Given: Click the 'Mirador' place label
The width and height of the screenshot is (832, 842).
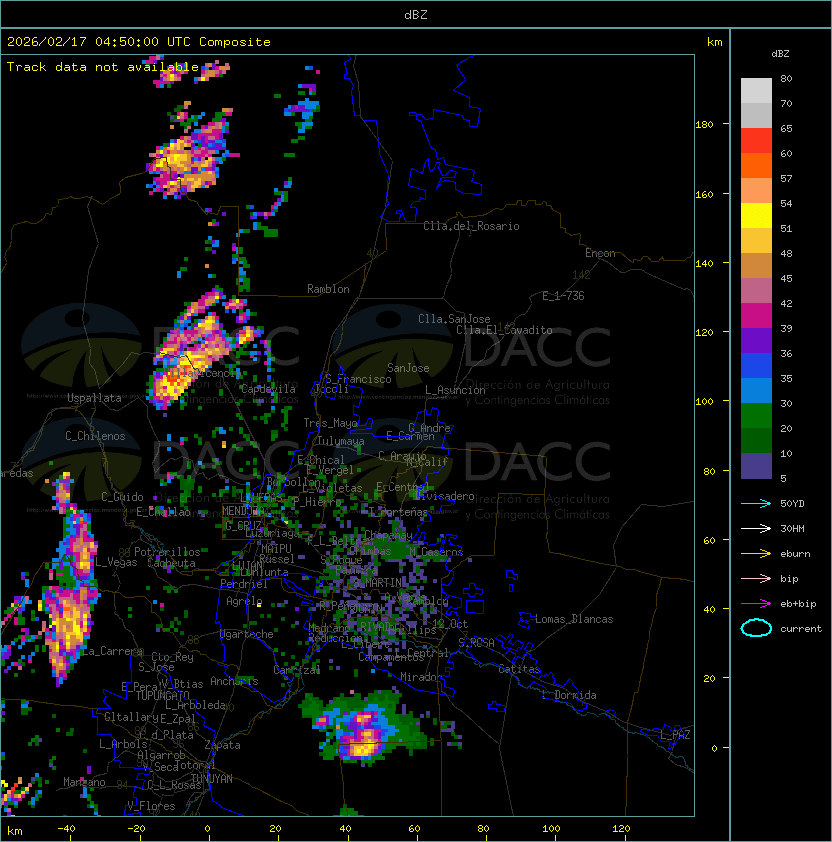Looking at the screenshot, I should point(422,678).
